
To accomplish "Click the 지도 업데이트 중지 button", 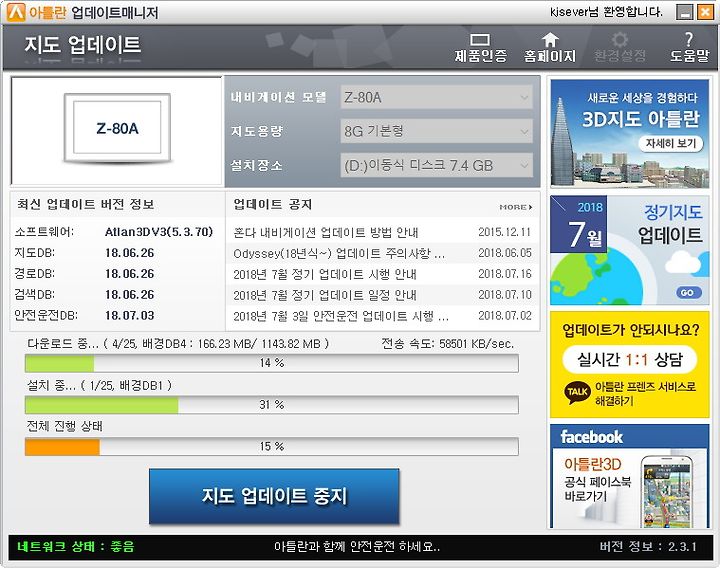I will tap(274, 496).
